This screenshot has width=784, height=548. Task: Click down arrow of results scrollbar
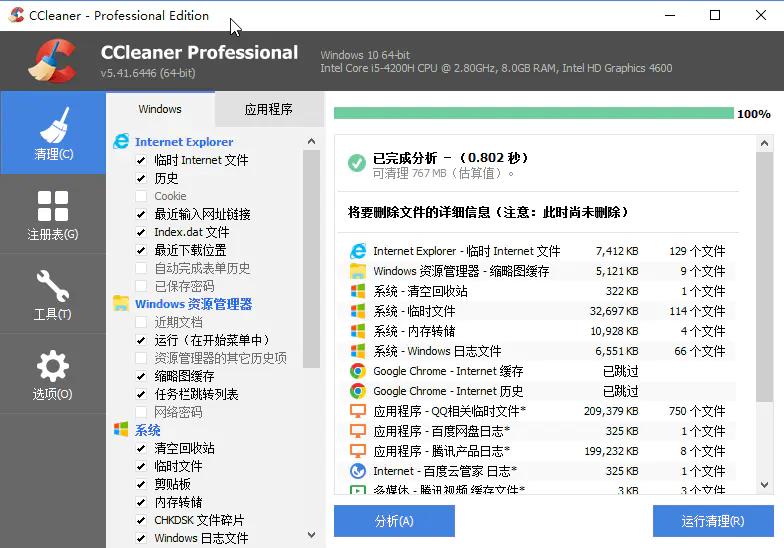point(764,484)
